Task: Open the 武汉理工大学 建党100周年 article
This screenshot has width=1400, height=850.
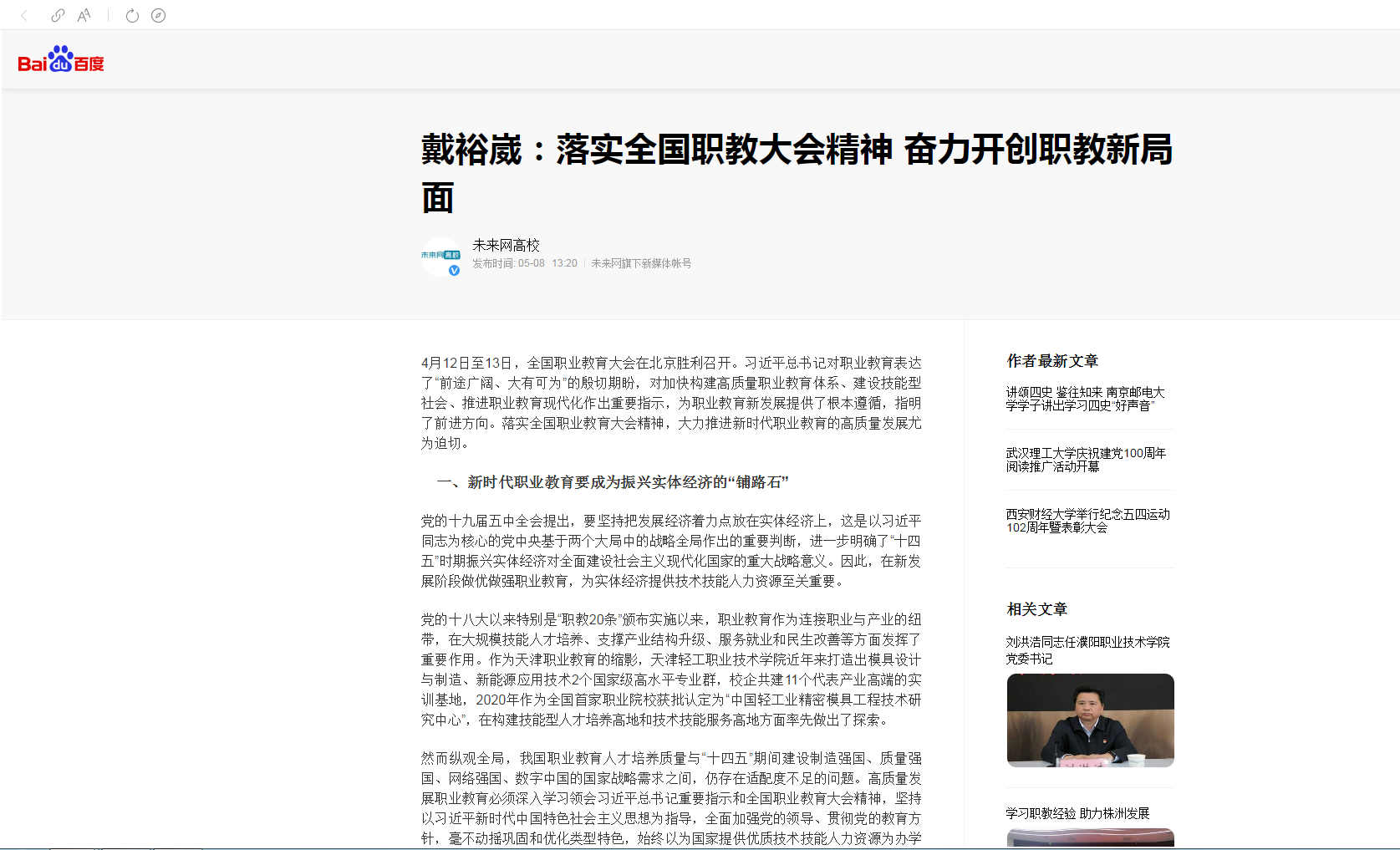Action: pyautogui.click(x=1086, y=460)
